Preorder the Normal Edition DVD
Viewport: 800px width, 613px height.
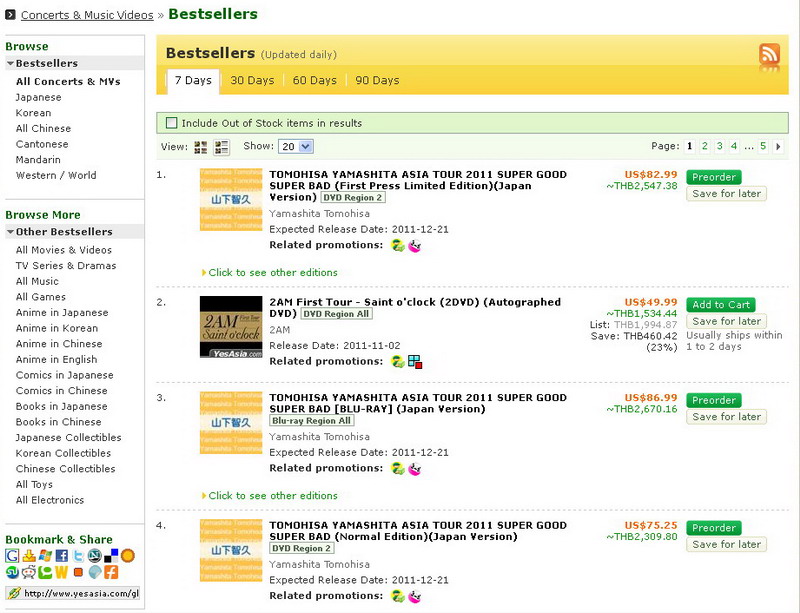tap(714, 528)
